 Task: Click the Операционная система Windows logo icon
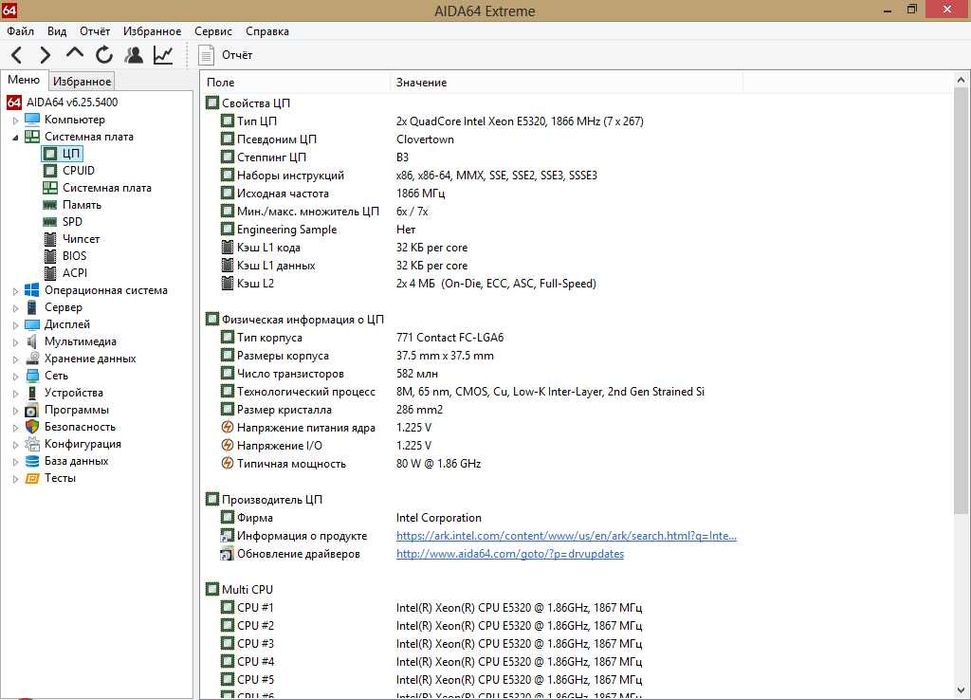[x=32, y=290]
